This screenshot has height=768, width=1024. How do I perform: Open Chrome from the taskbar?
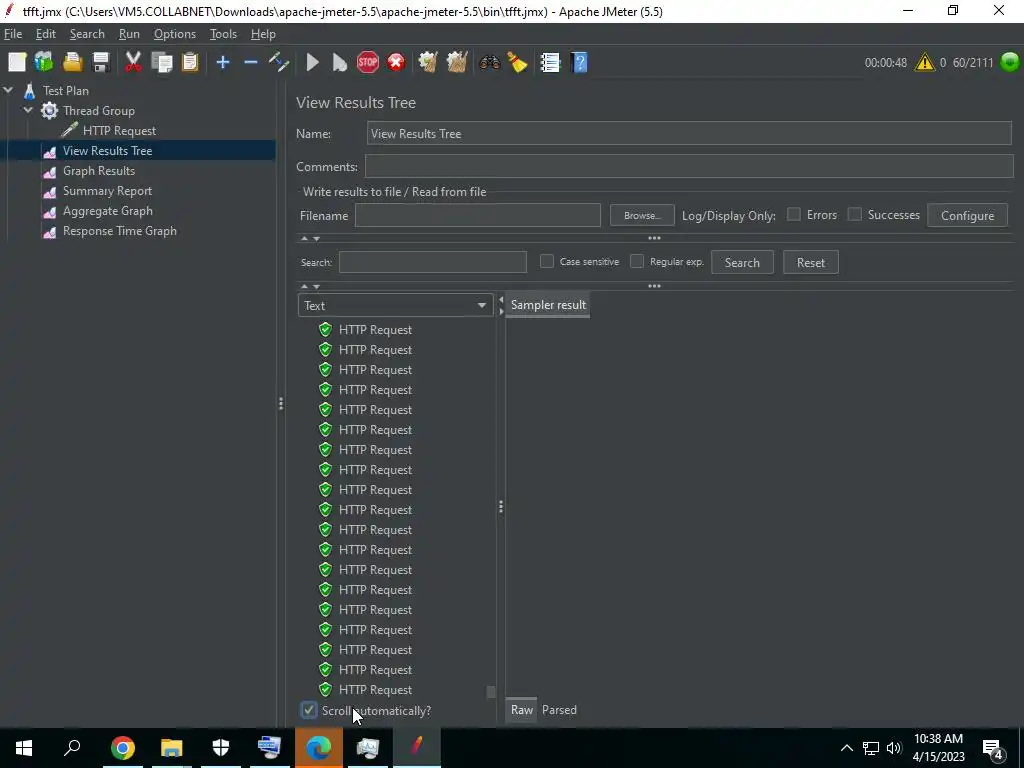[x=123, y=748]
